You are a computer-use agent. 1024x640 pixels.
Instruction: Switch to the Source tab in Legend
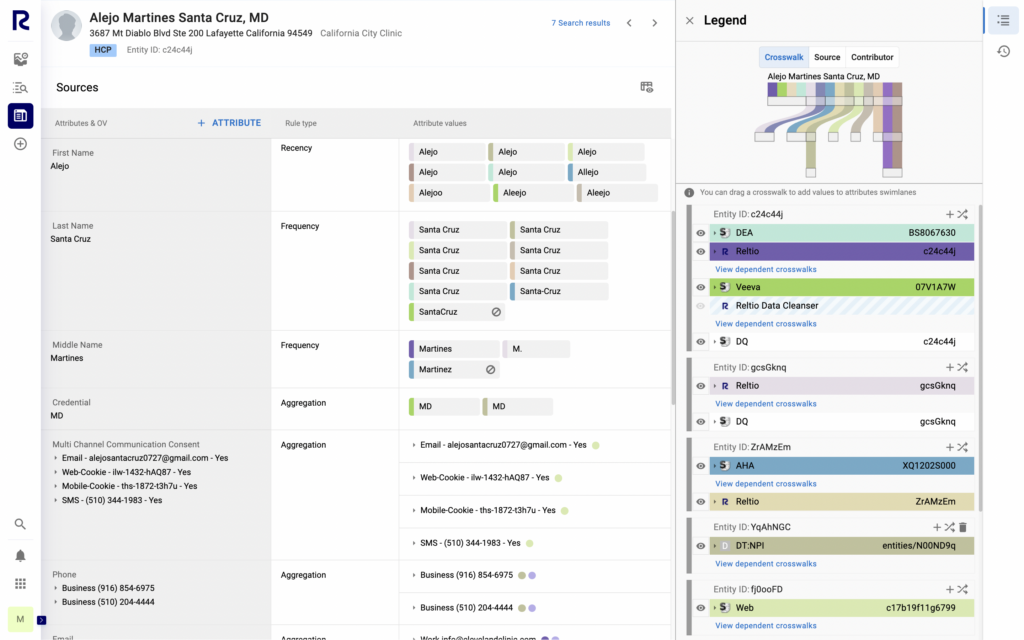point(827,57)
